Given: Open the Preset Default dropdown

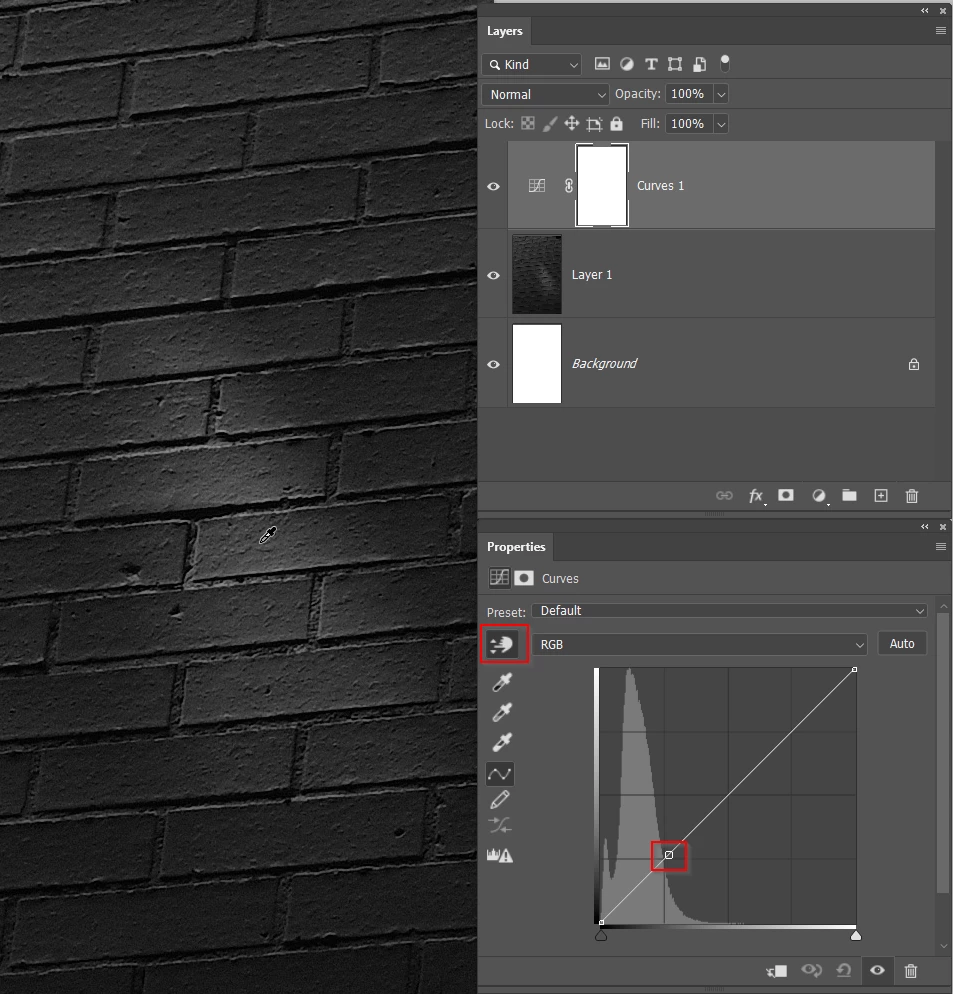Looking at the screenshot, I should tap(730, 610).
